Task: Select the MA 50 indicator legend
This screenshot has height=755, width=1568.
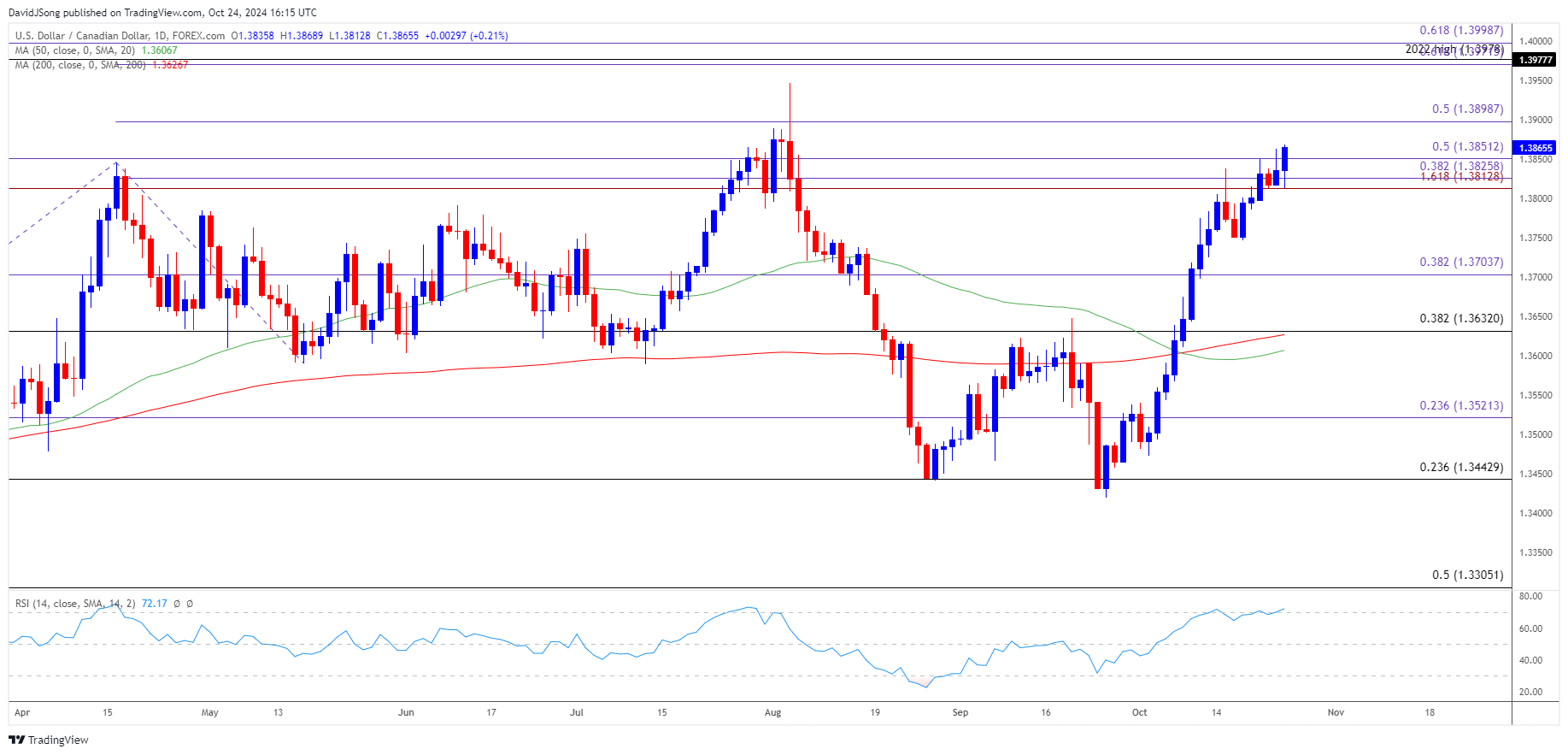Action: click(x=75, y=50)
